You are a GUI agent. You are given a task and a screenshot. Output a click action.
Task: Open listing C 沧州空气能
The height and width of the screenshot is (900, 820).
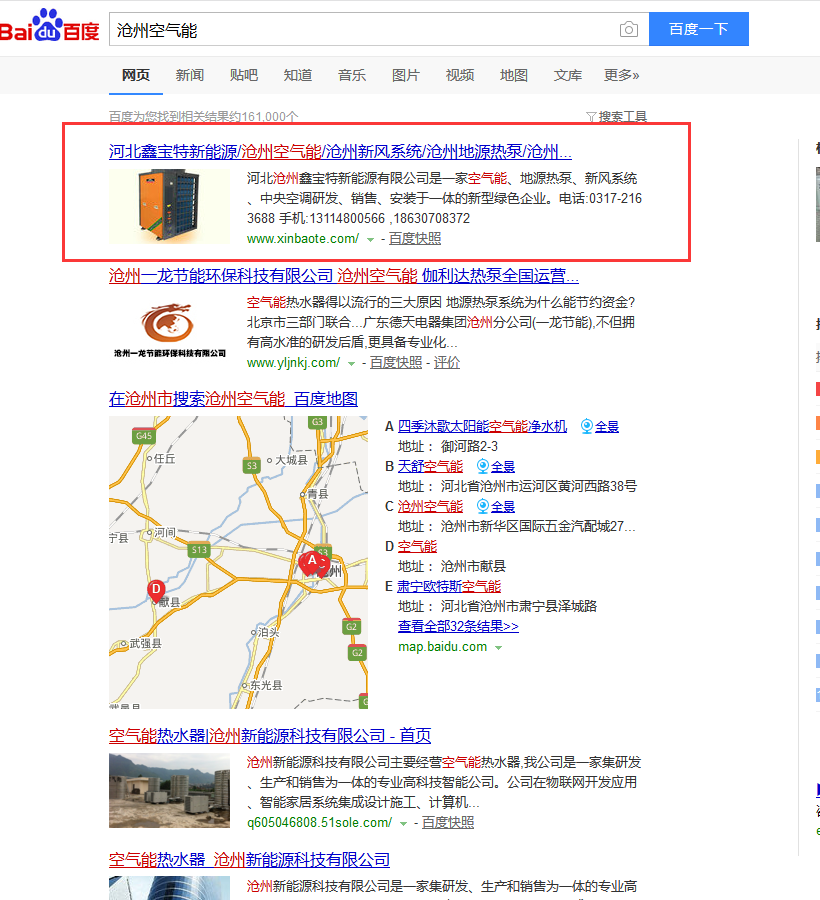click(x=430, y=507)
